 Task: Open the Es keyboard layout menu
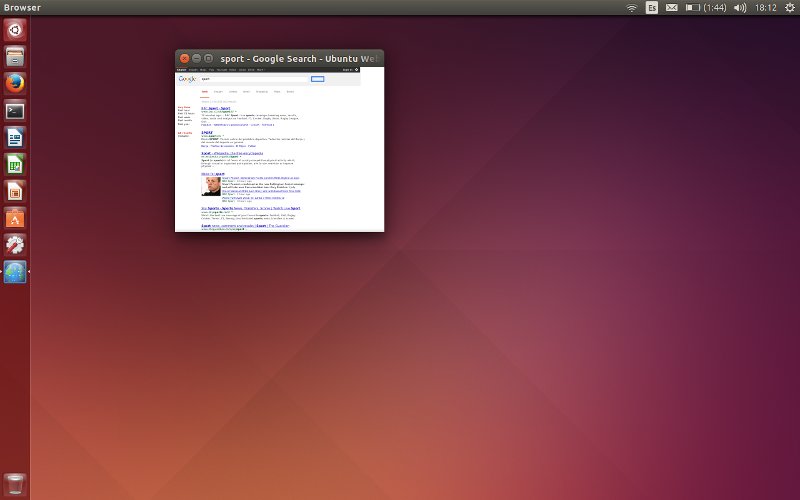(652, 7)
